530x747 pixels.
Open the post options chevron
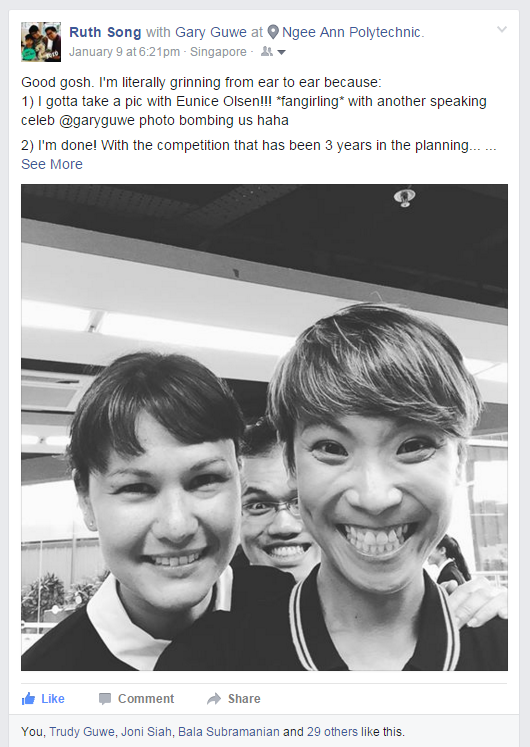tap(502, 30)
